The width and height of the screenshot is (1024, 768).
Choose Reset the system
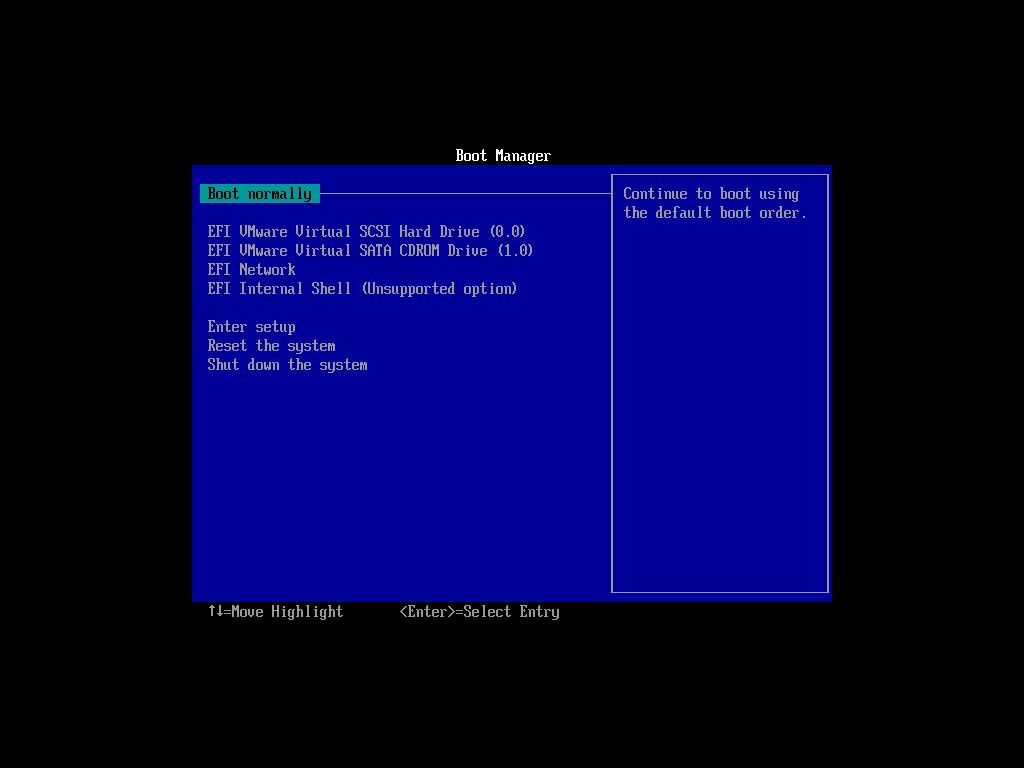tap(272, 346)
